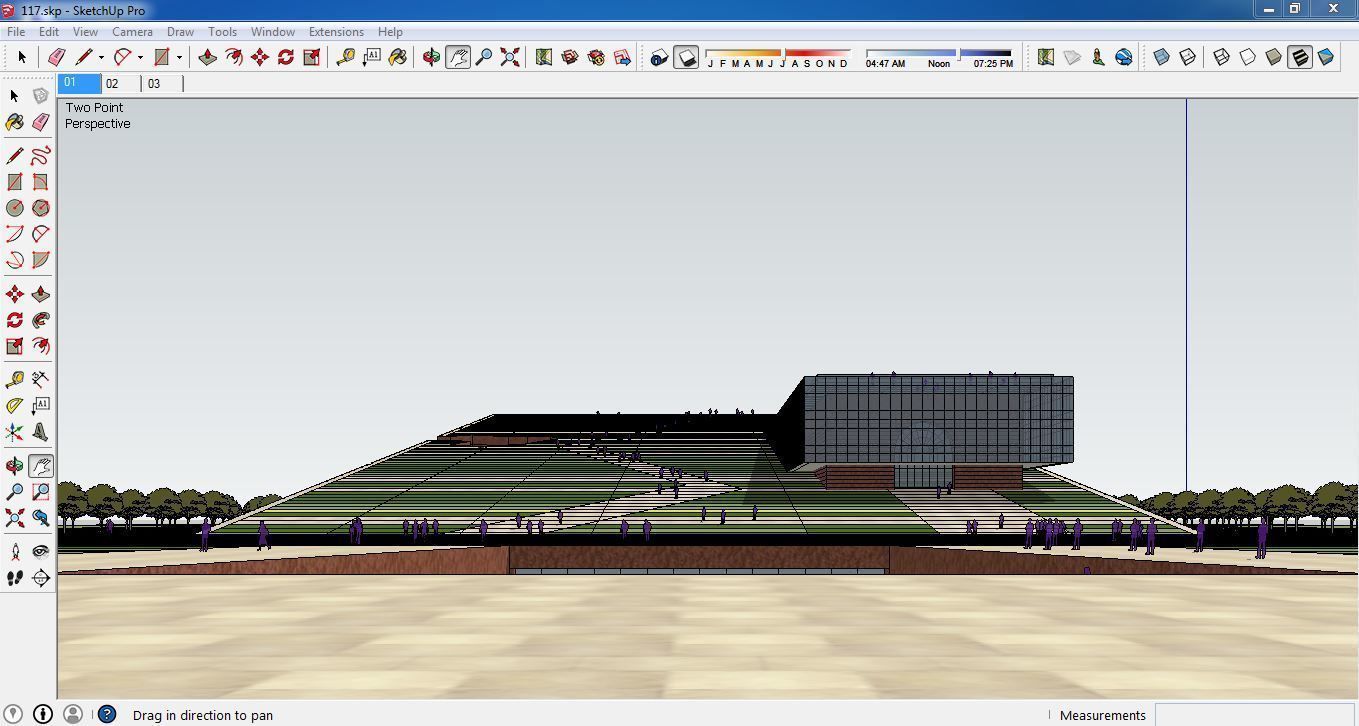Pick Dimension tool in left toolbar

(41, 380)
